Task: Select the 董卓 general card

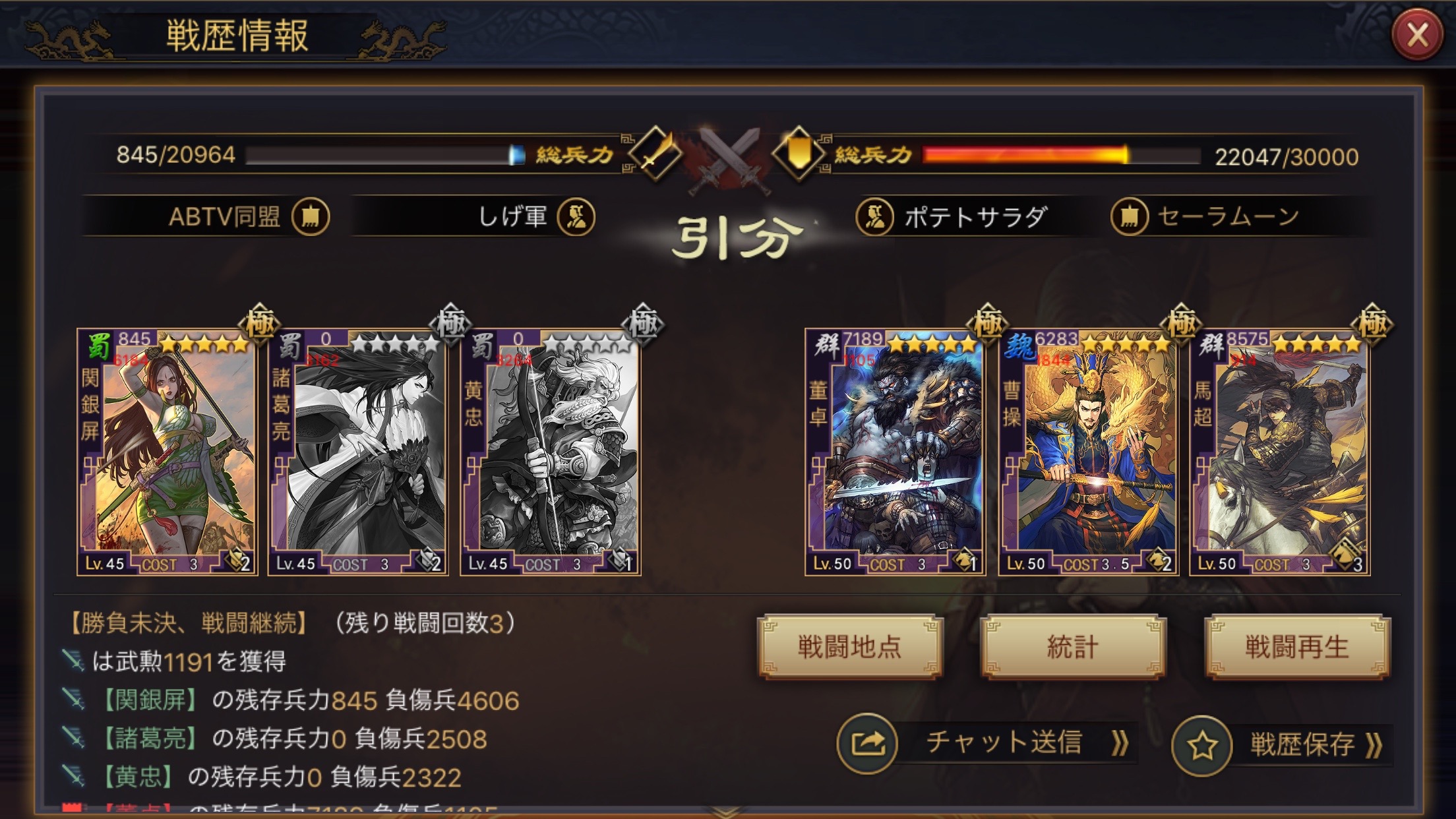Action: (x=895, y=452)
